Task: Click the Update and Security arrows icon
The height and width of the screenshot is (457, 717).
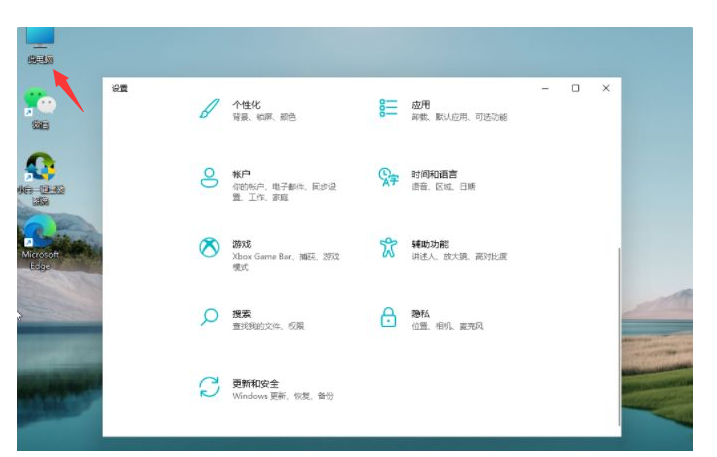Action: [209, 388]
